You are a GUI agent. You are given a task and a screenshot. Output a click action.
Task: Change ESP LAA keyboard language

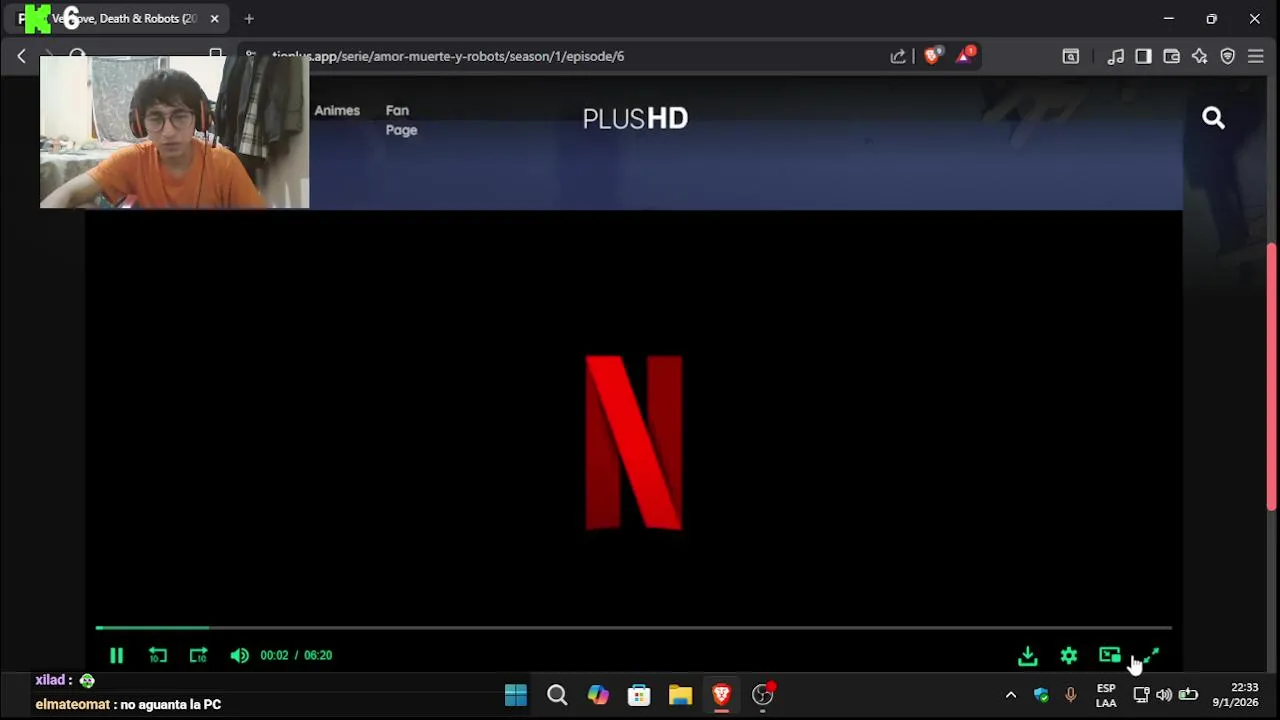[x=1106, y=695]
